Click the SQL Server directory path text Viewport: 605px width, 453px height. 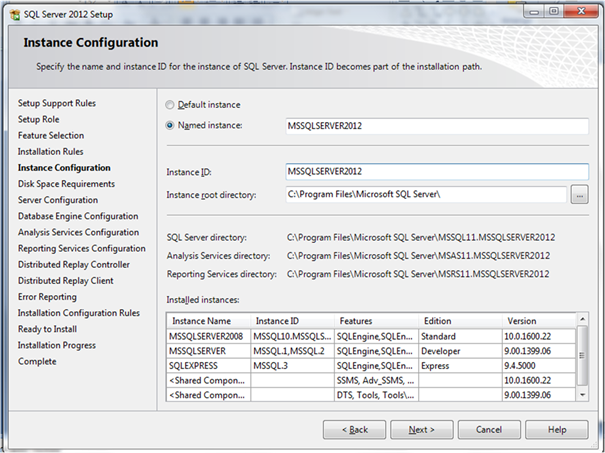421,237
